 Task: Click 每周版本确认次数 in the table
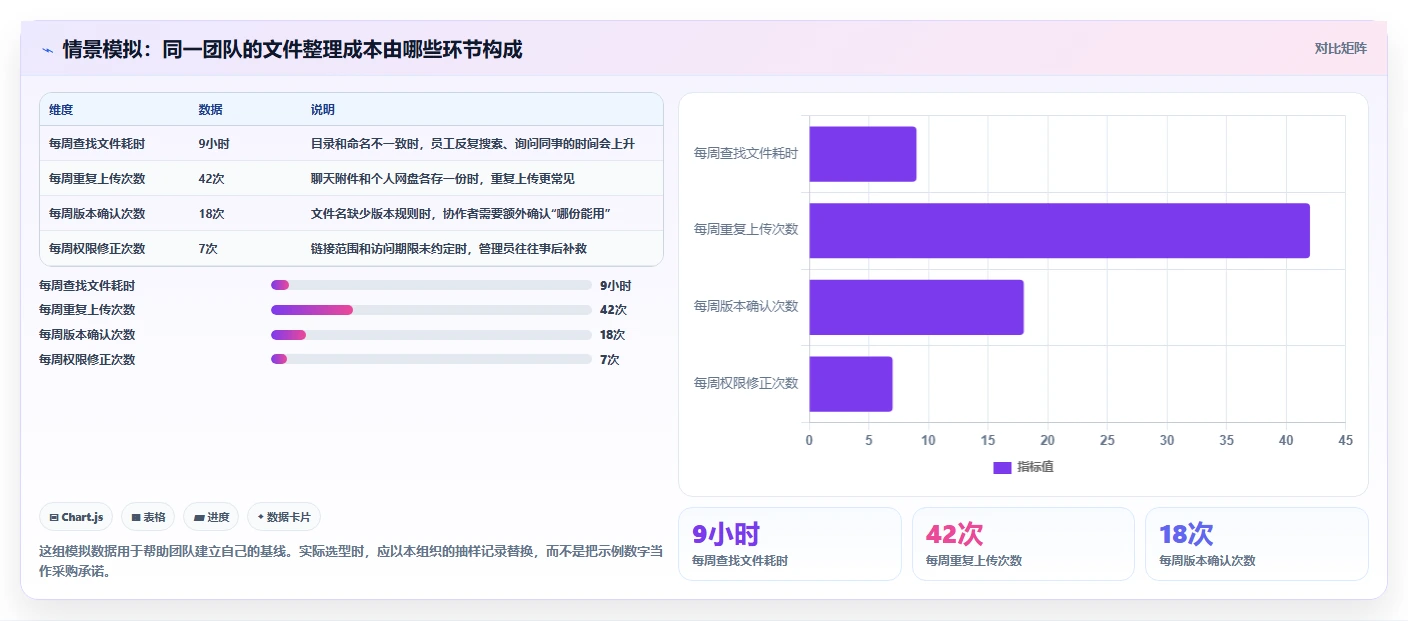click(x=97, y=214)
